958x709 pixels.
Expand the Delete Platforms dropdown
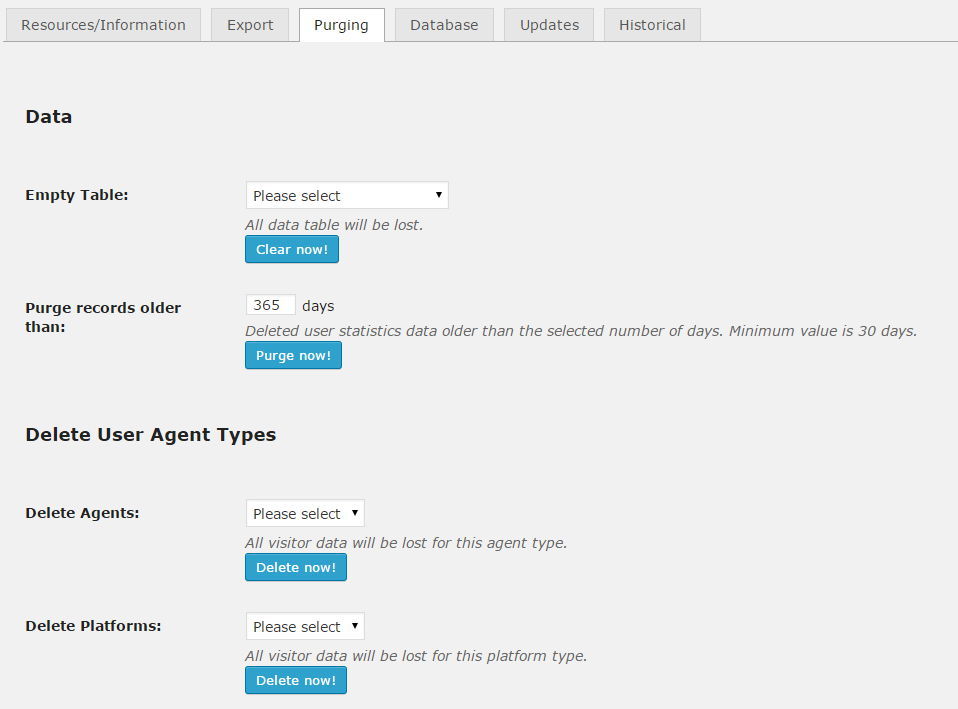click(305, 626)
